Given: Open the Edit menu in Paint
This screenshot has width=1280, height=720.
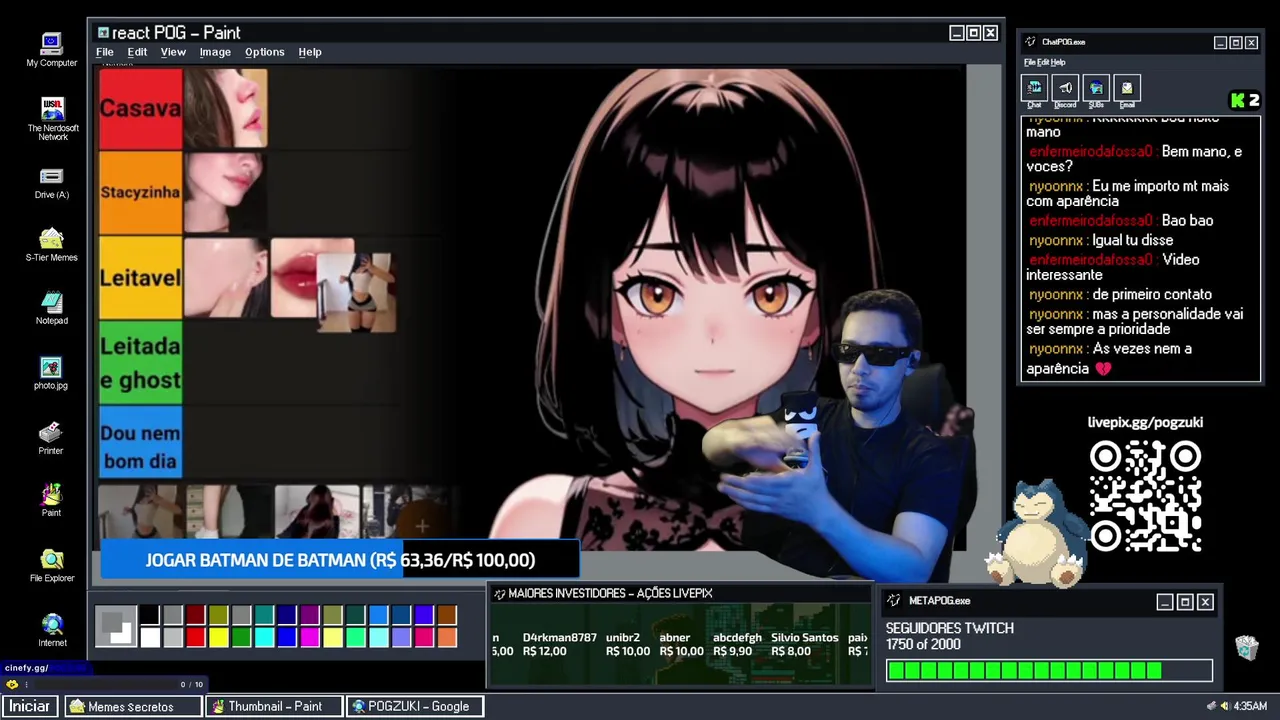Looking at the screenshot, I should (137, 52).
